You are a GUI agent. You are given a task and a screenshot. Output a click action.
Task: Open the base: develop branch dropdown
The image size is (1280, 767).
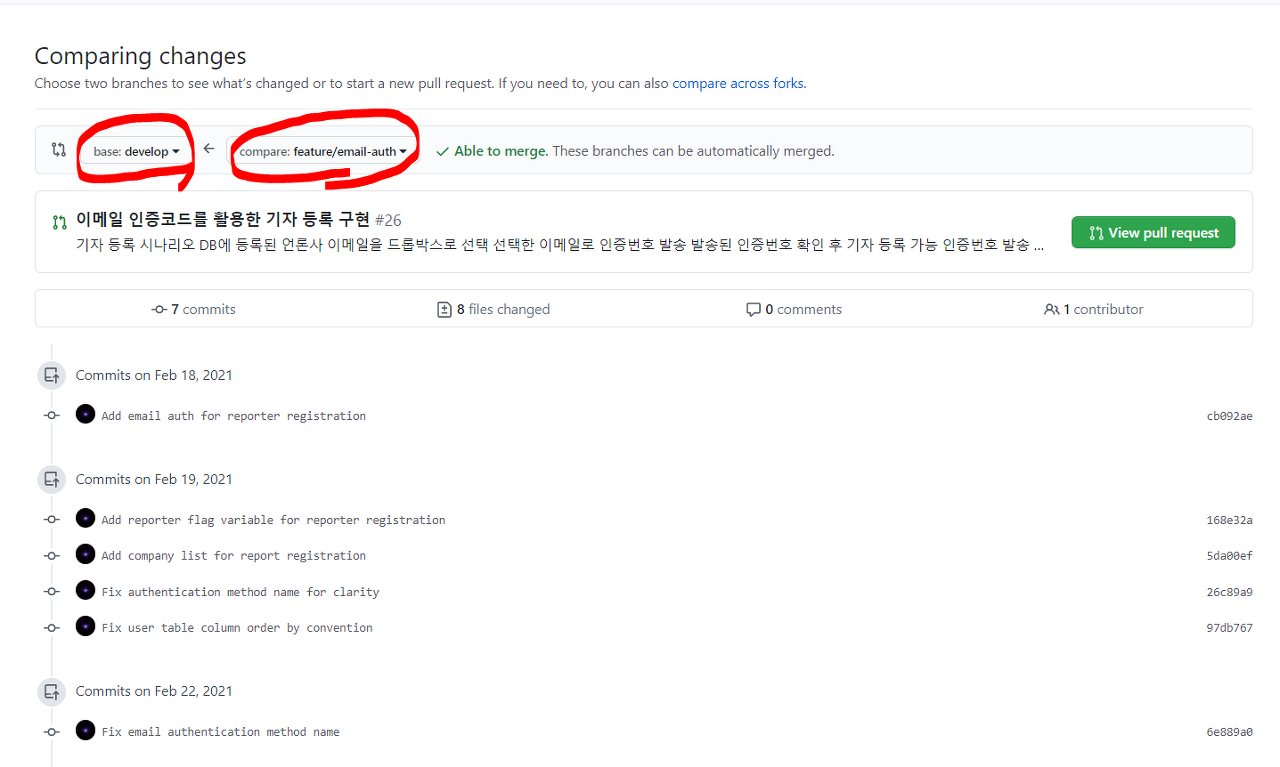pos(136,152)
